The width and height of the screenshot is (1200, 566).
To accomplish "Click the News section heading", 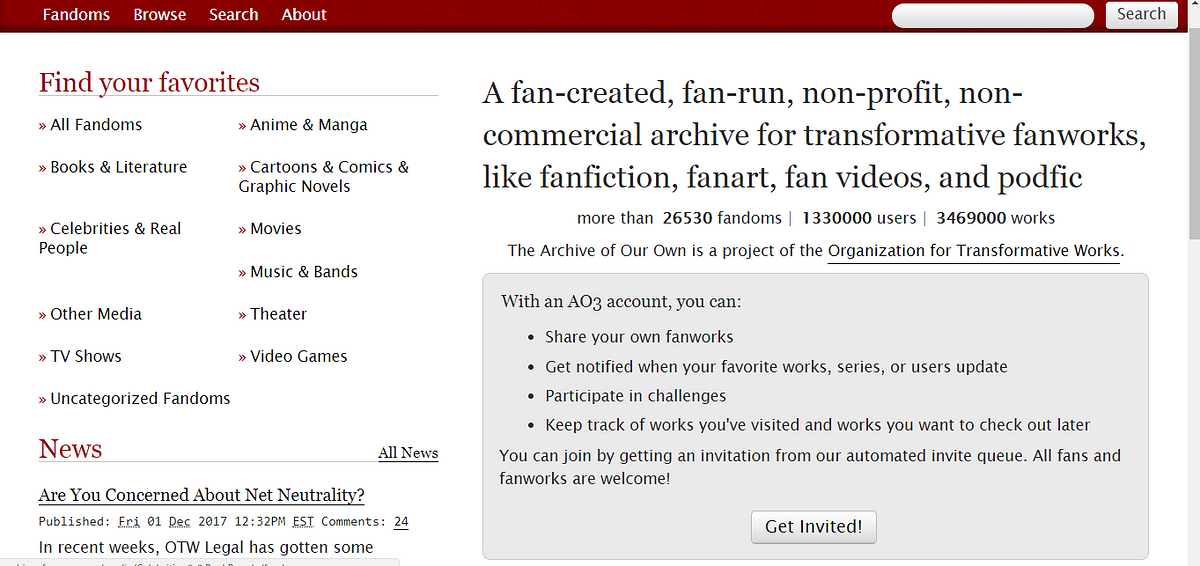I will [71, 449].
